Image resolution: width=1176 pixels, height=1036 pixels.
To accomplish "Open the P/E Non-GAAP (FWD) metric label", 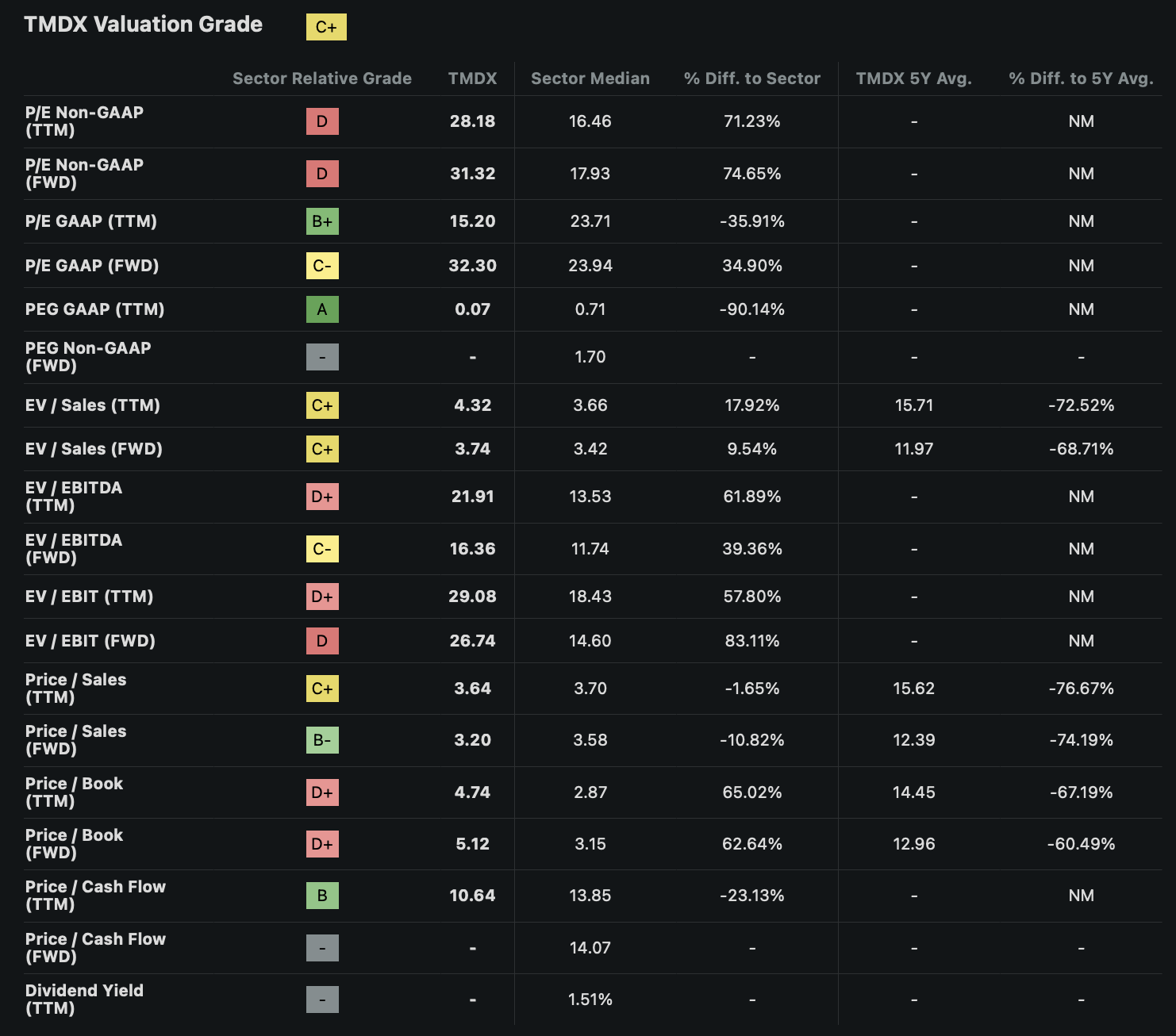I will 84,174.
